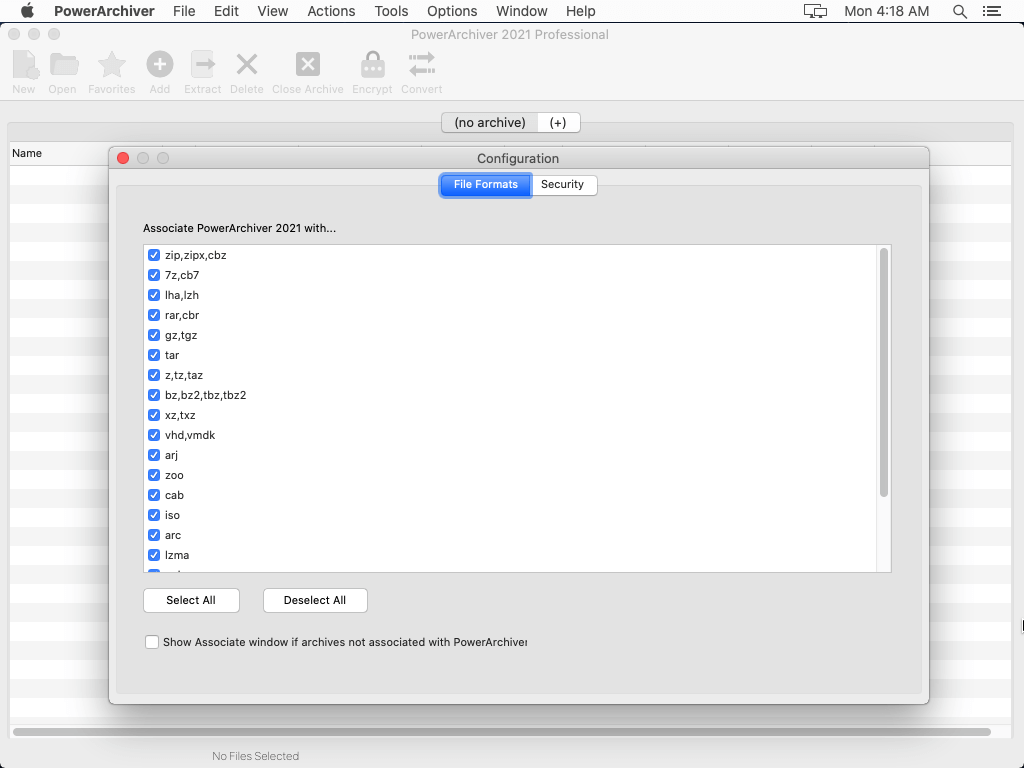The image size is (1024, 768).
Task: Open the File menu
Action: coord(184,11)
